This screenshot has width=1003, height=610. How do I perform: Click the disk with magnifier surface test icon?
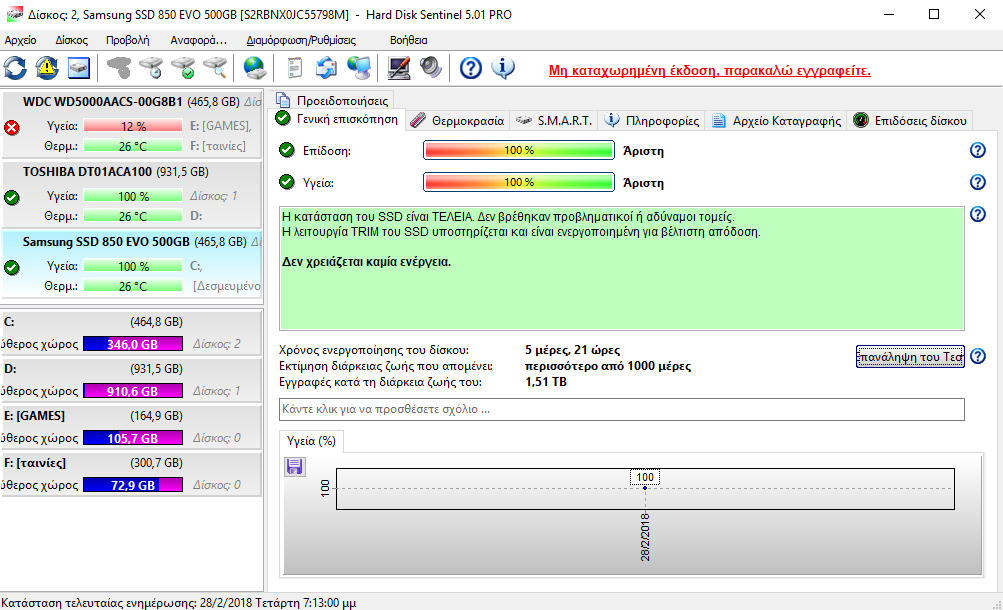point(216,68)
